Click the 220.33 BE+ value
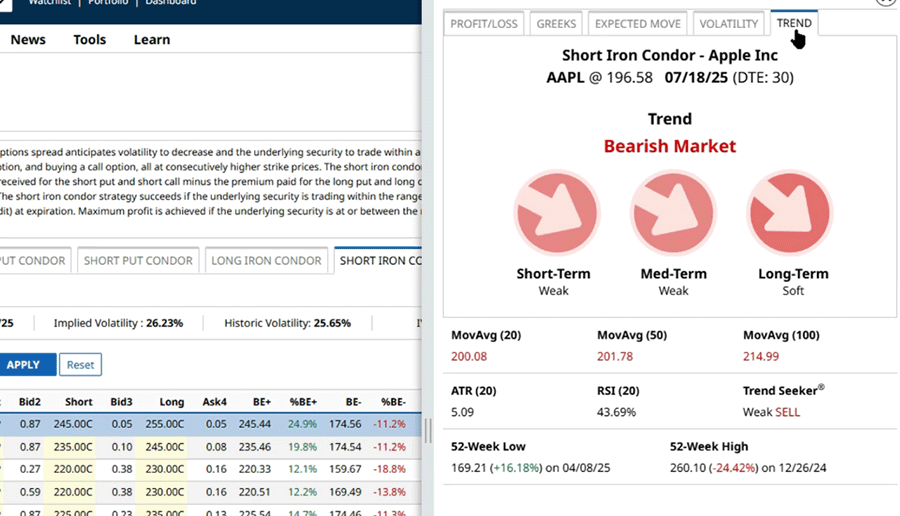Viewport: 900px width, 516px height. click(255, 469)
